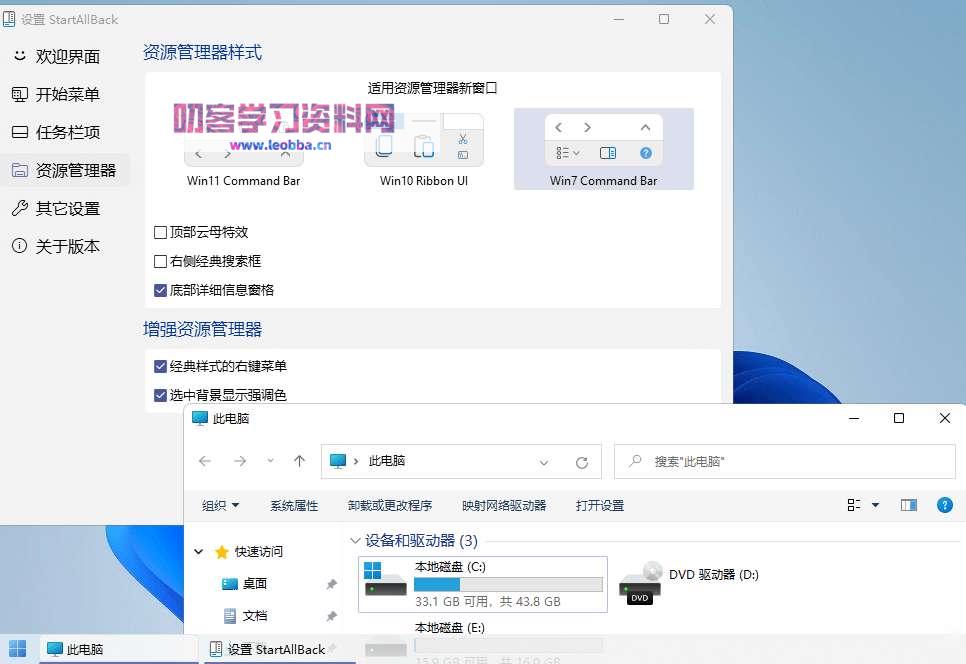This screenshot has width=966, height=664.
Task: Click the blue Help icon in Explorer toolbar
Action: [x=944, y=505]
